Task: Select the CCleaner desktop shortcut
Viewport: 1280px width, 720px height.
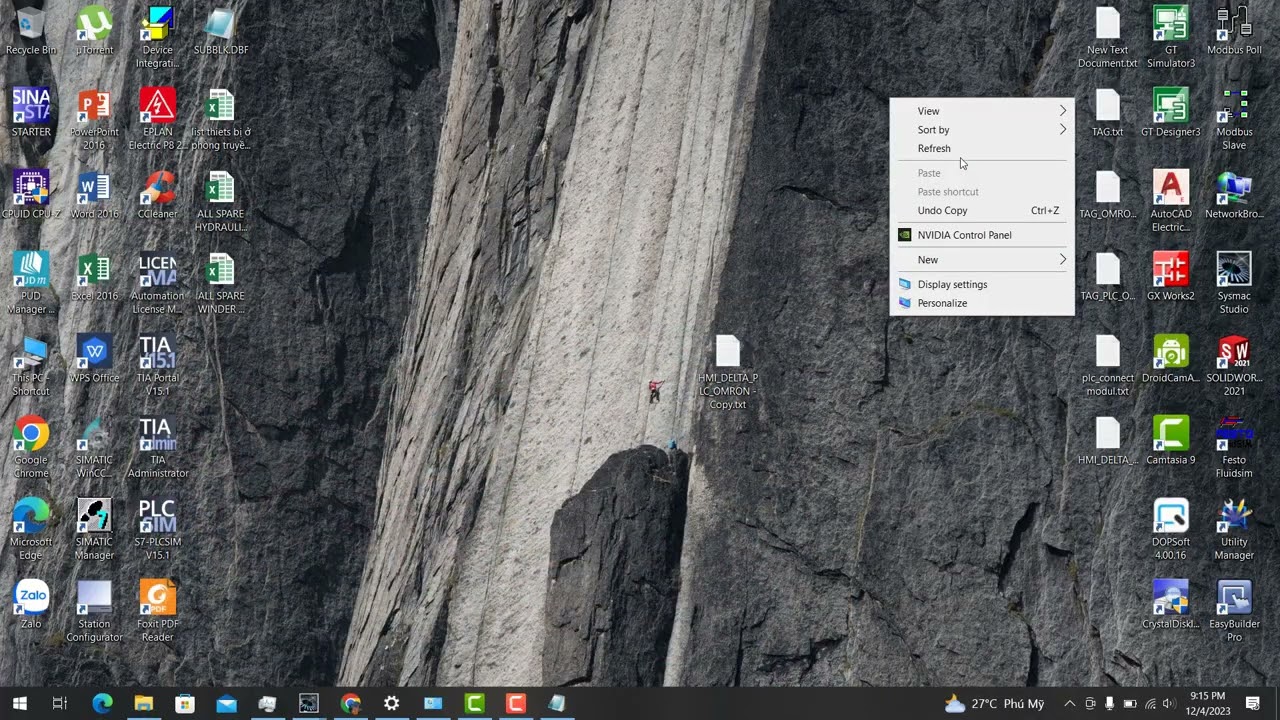Action: point(158,195)
